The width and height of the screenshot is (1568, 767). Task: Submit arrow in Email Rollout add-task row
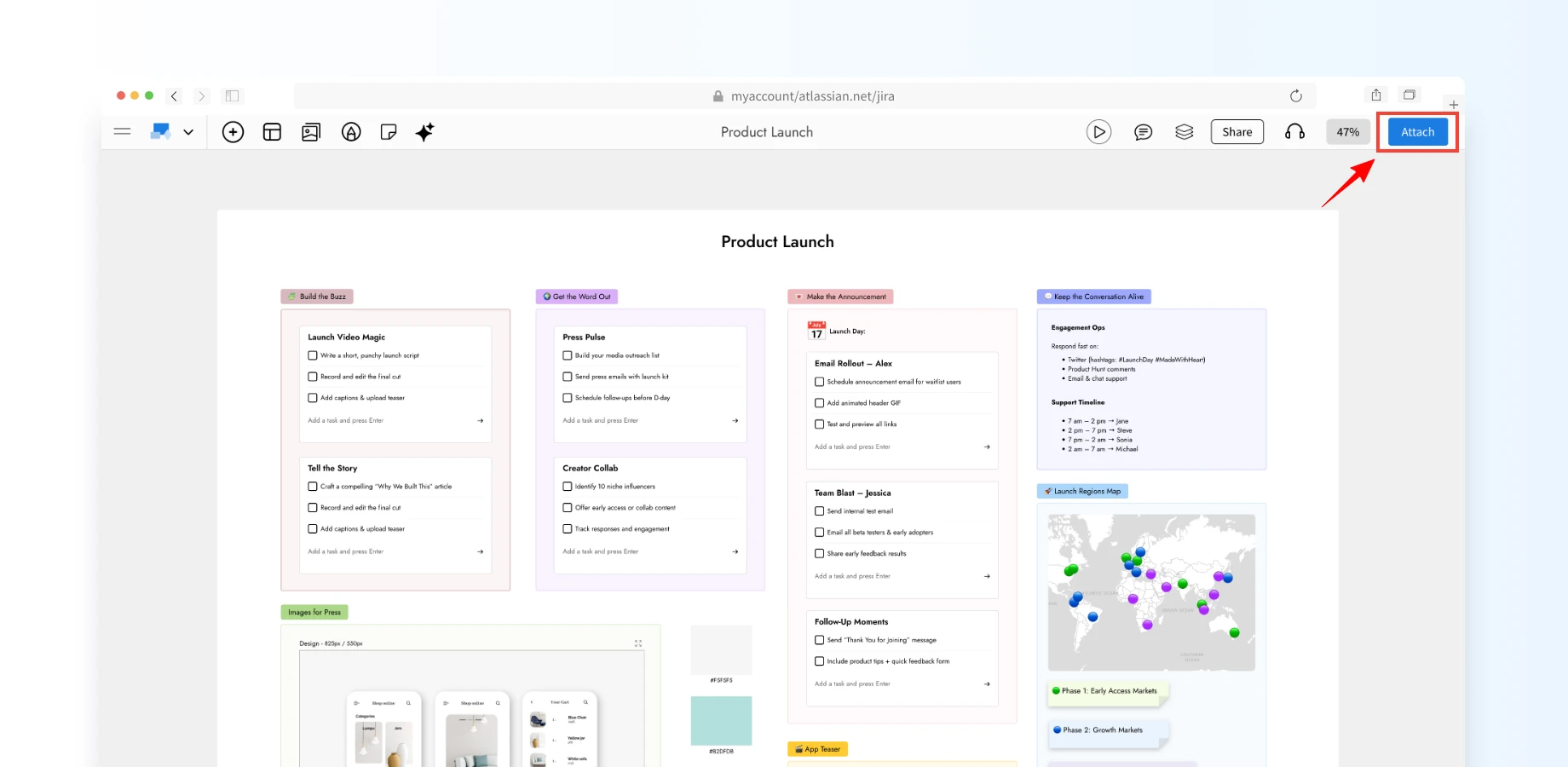tap(987, 447)
